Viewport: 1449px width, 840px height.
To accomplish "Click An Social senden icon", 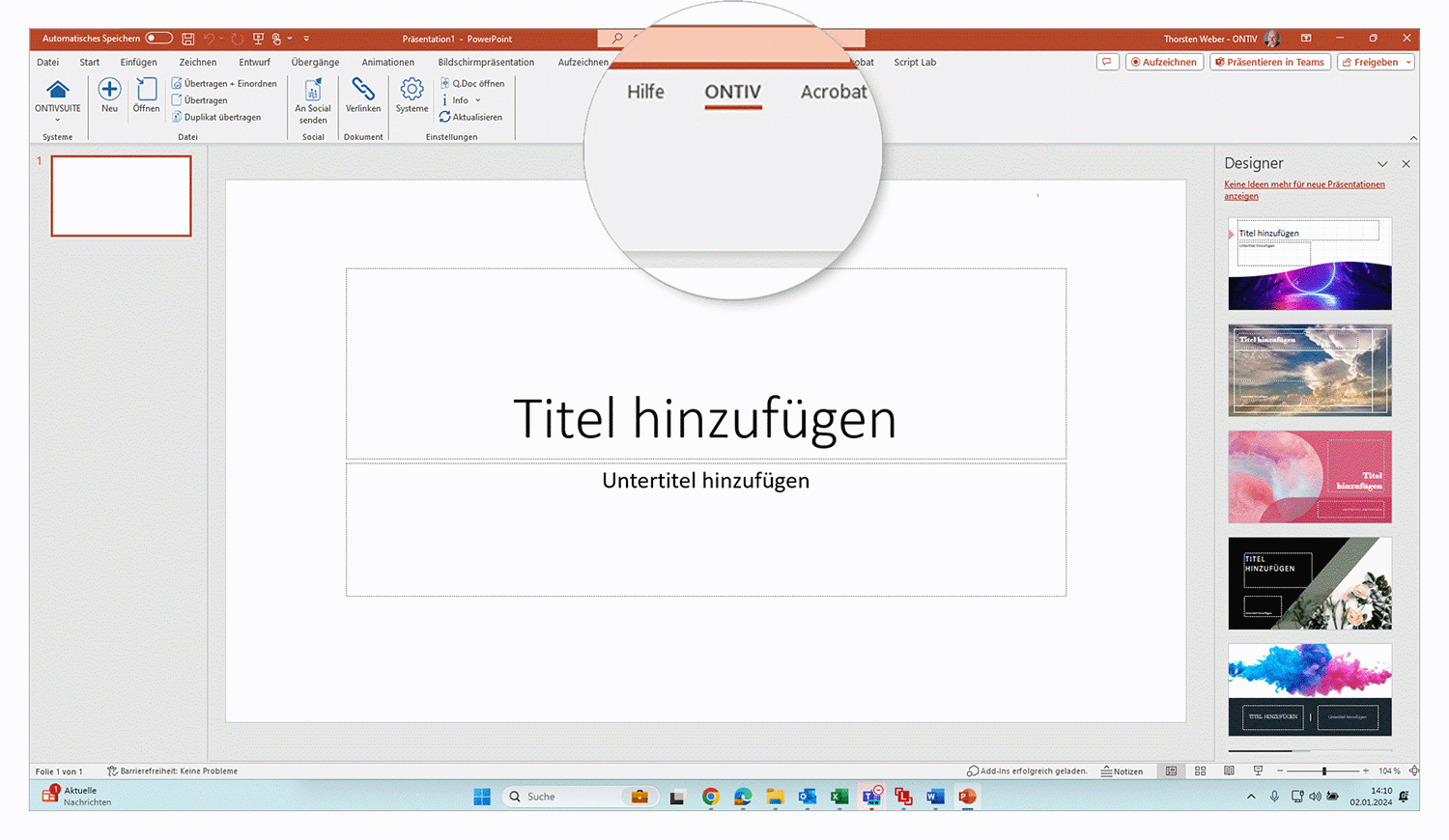I will (x=313, y=91).
